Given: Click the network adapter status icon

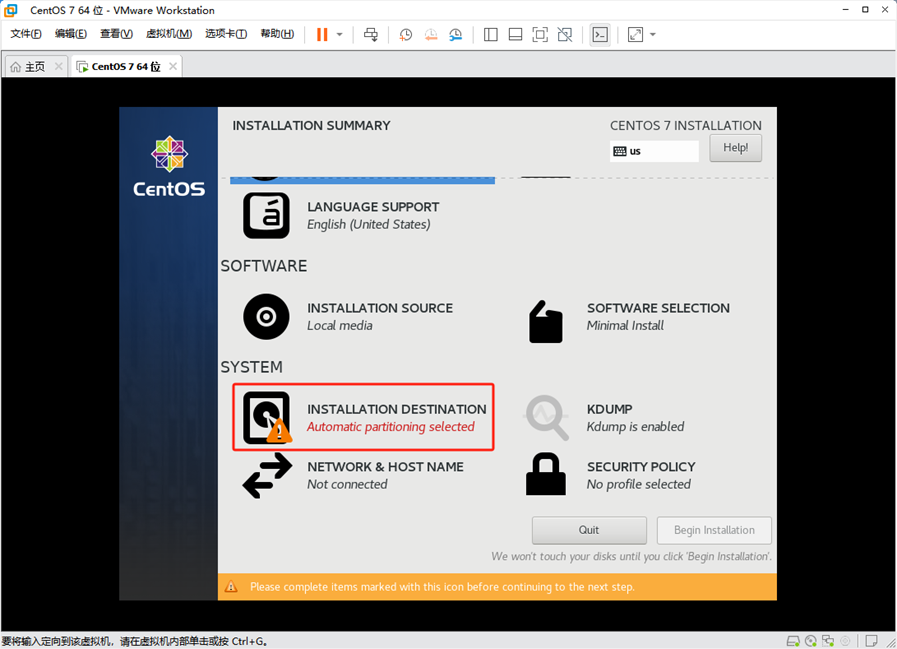Looking at the screenshot, I should [x=828, y=641].
